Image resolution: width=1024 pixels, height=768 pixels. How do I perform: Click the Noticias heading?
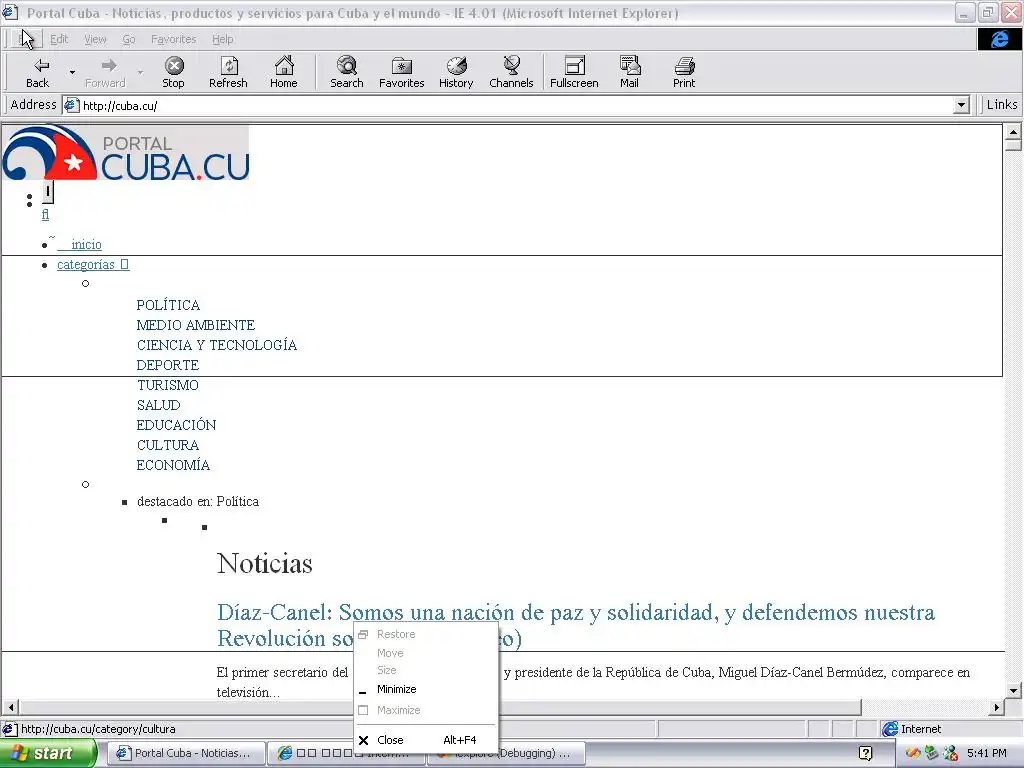coord(264,563)
